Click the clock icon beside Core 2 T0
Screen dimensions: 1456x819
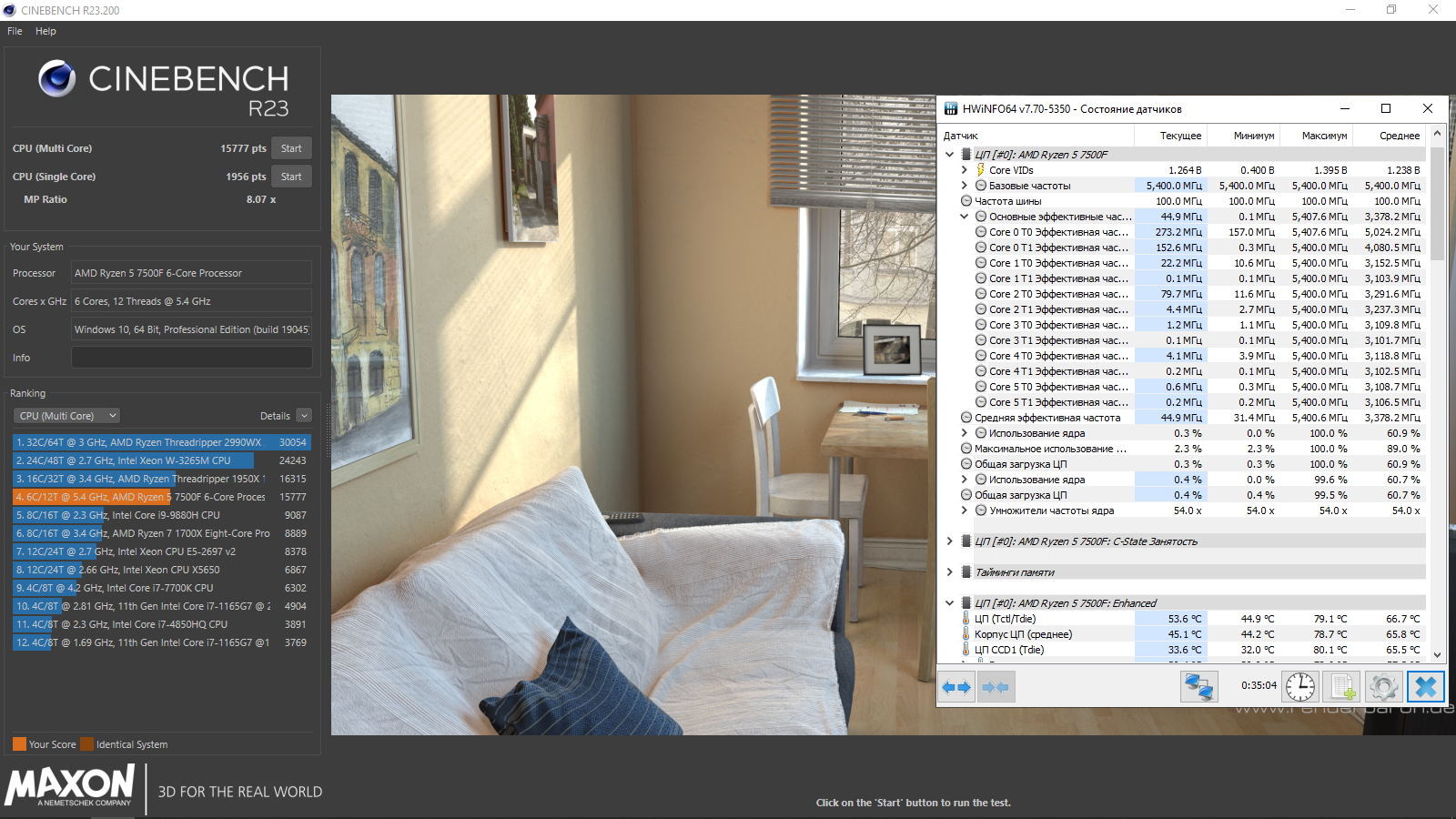pos(981,294)
